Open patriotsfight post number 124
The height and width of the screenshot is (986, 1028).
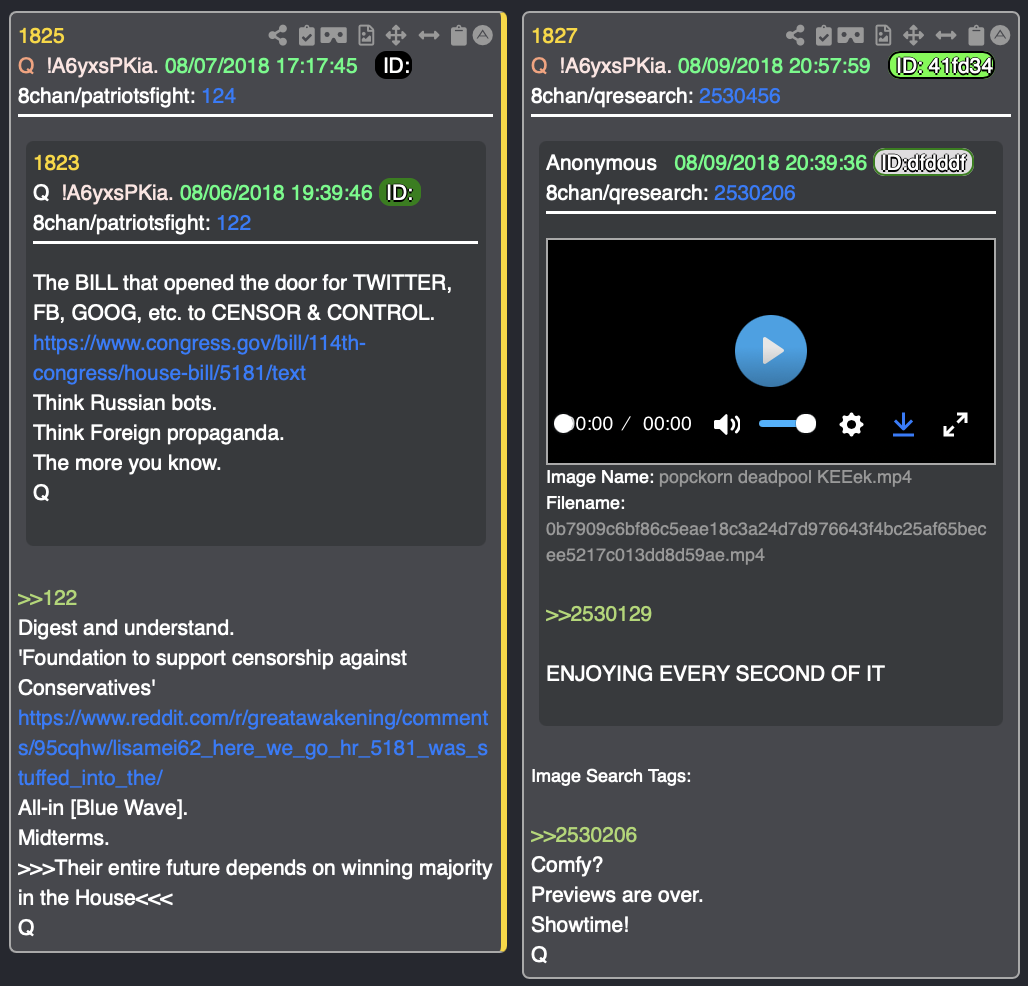click(x=218, y=96)
